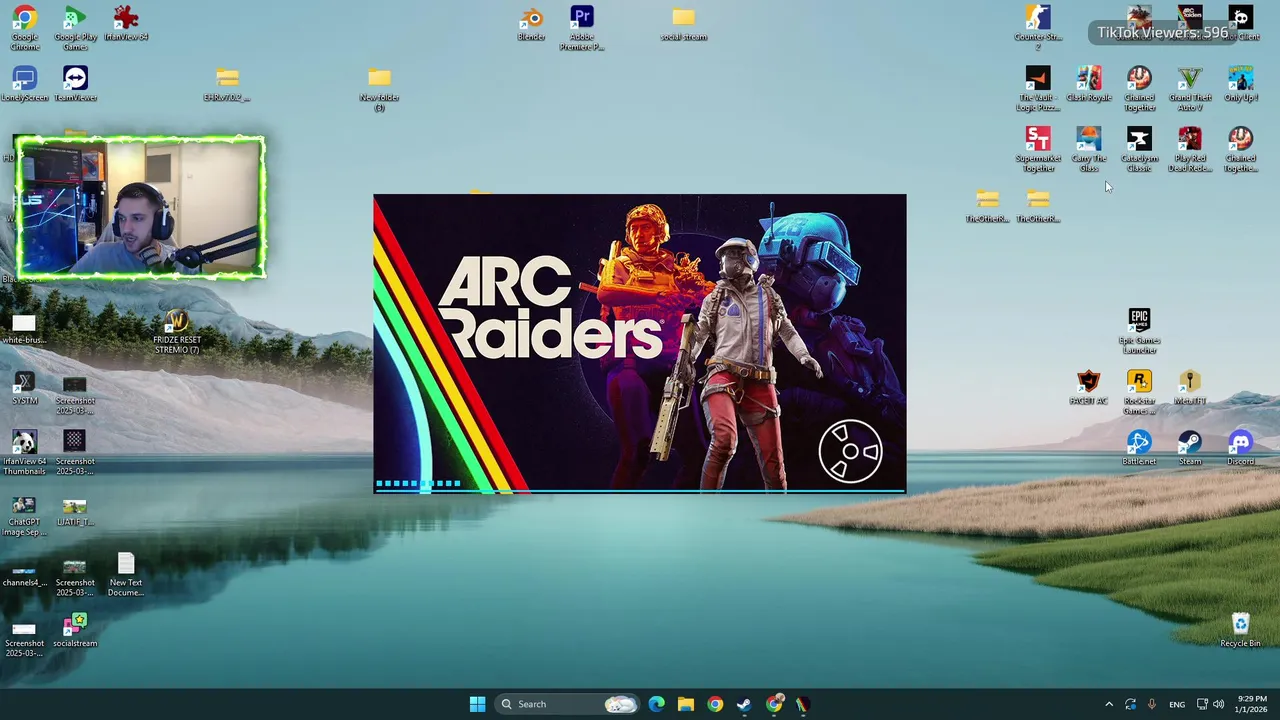Open The Vault Logic Puzzle shortcut

(1038, 89)
